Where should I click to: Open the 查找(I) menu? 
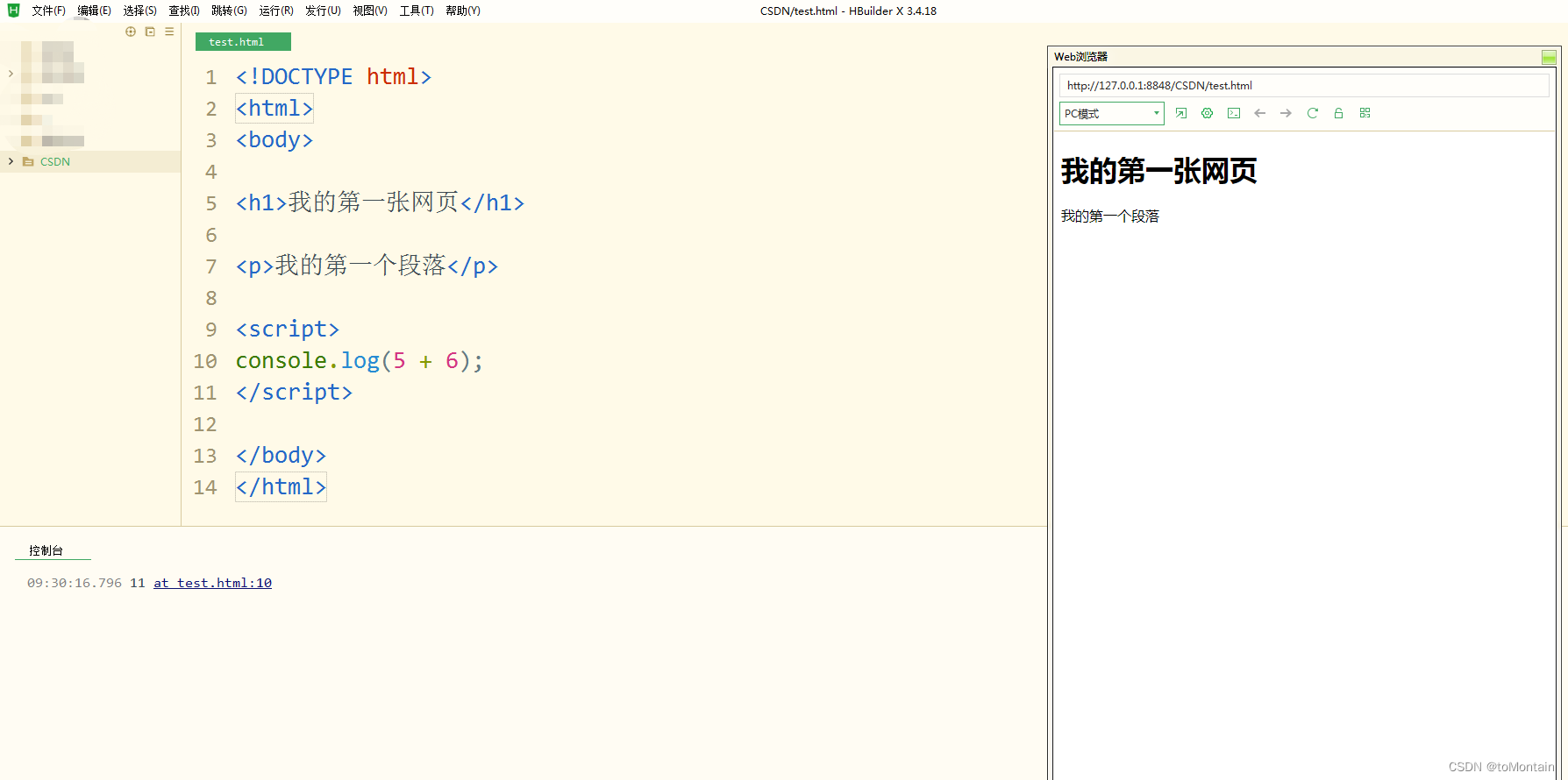[184, 11]
